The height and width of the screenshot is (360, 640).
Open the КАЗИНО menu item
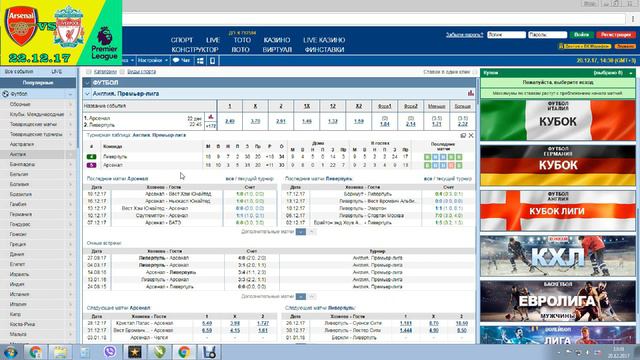pos(277,40)
